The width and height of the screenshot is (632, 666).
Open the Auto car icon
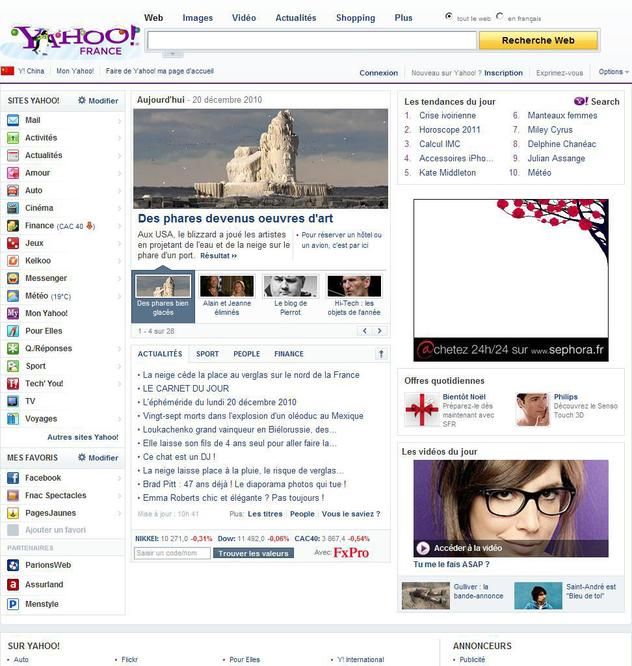pyautogui.click(x=13, y=190)
